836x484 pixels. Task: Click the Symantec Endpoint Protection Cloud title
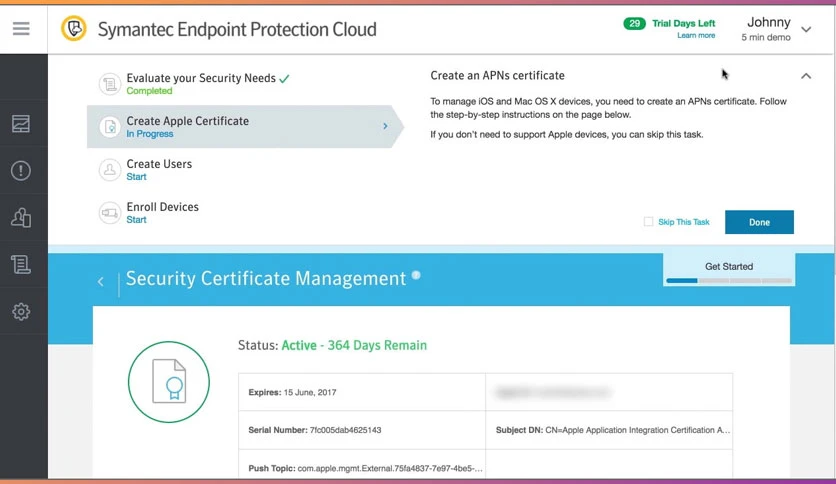pos(237,29)
